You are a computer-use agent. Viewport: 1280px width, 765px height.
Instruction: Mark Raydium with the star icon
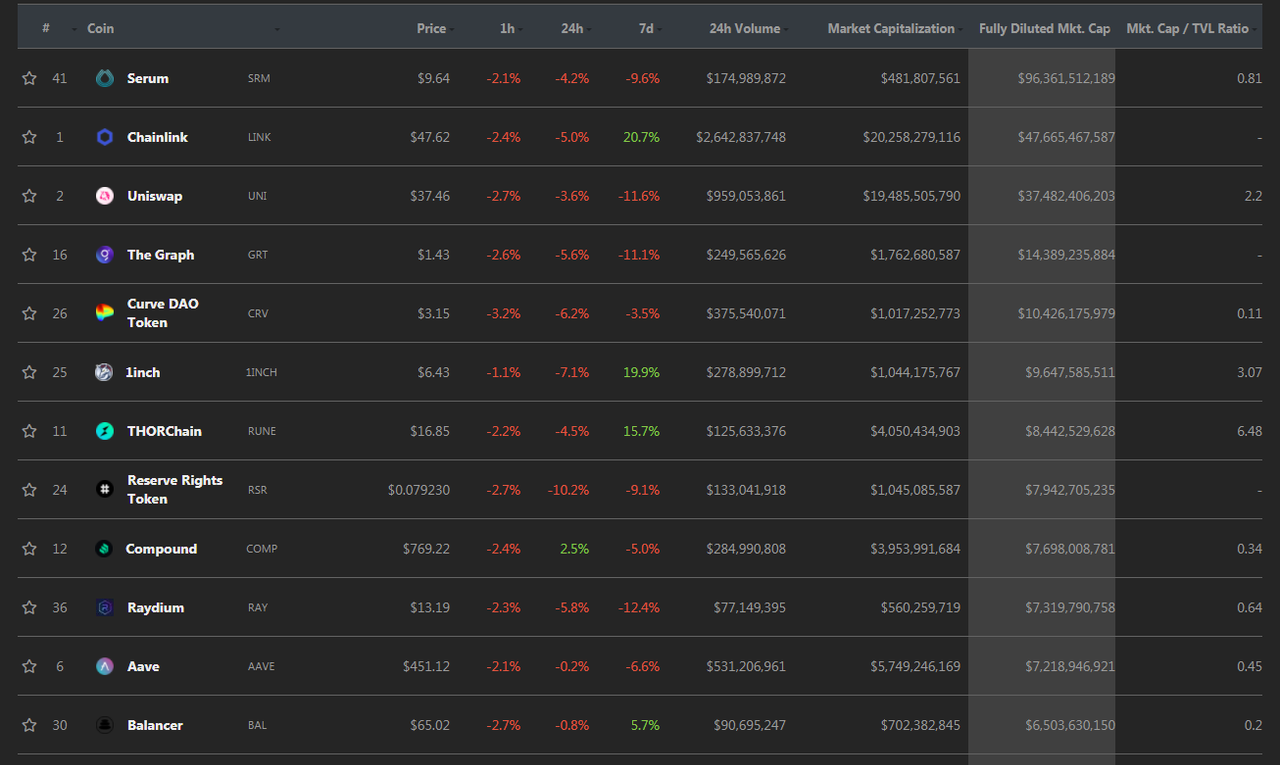(29, 607)
